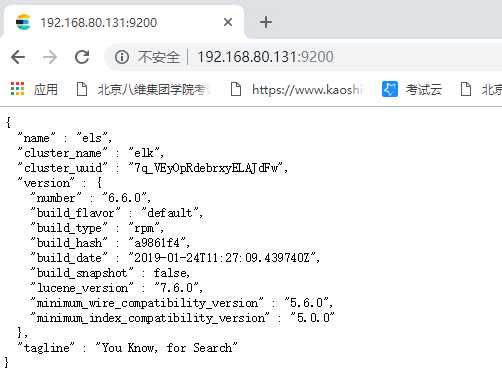
Task: Click the "build_type" : "rpm" line
Action: [x=97, y=228]
